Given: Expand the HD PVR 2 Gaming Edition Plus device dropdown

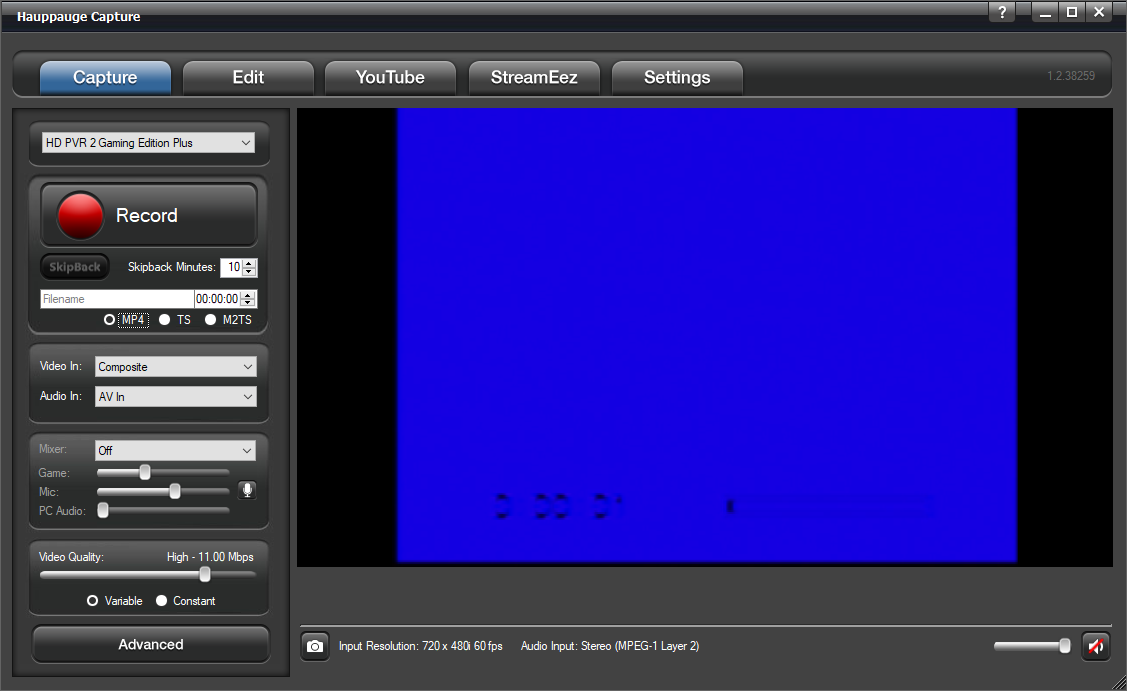Looking at the screenshot, I should (148, 142).
